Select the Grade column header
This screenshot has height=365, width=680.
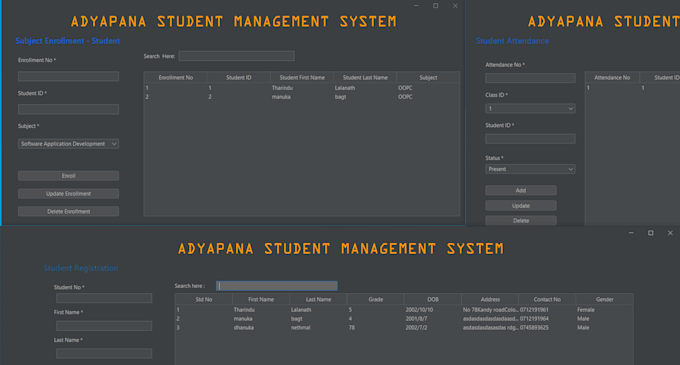click(x=376, y=299)
